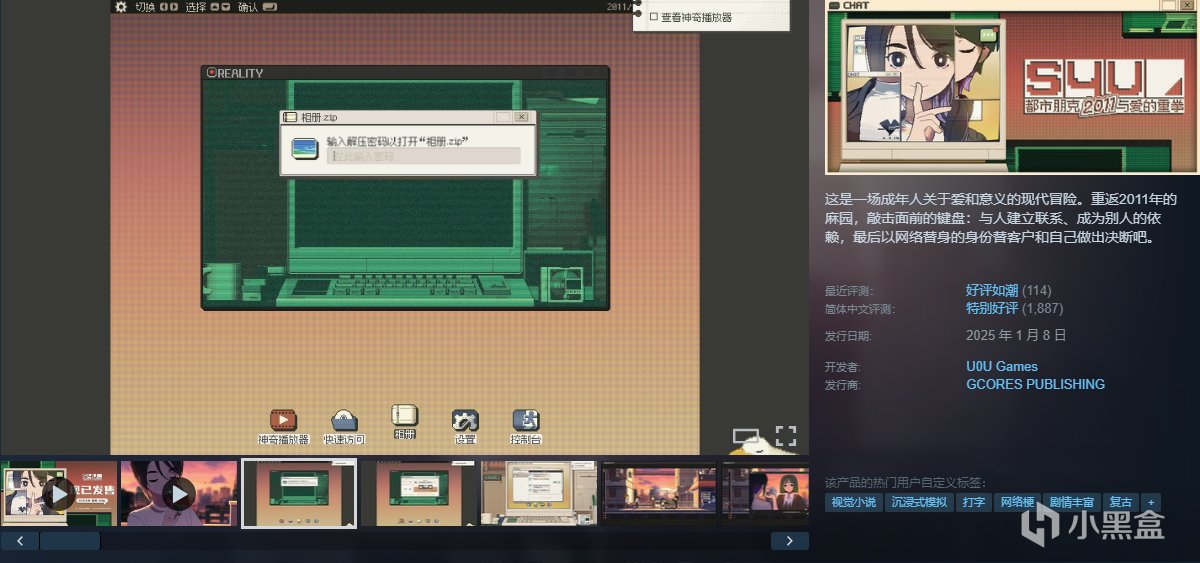Play the second trailer with sunset girl
Image resolution: width=1200 pixels, height=563 pixels.
tap(179, 493)
